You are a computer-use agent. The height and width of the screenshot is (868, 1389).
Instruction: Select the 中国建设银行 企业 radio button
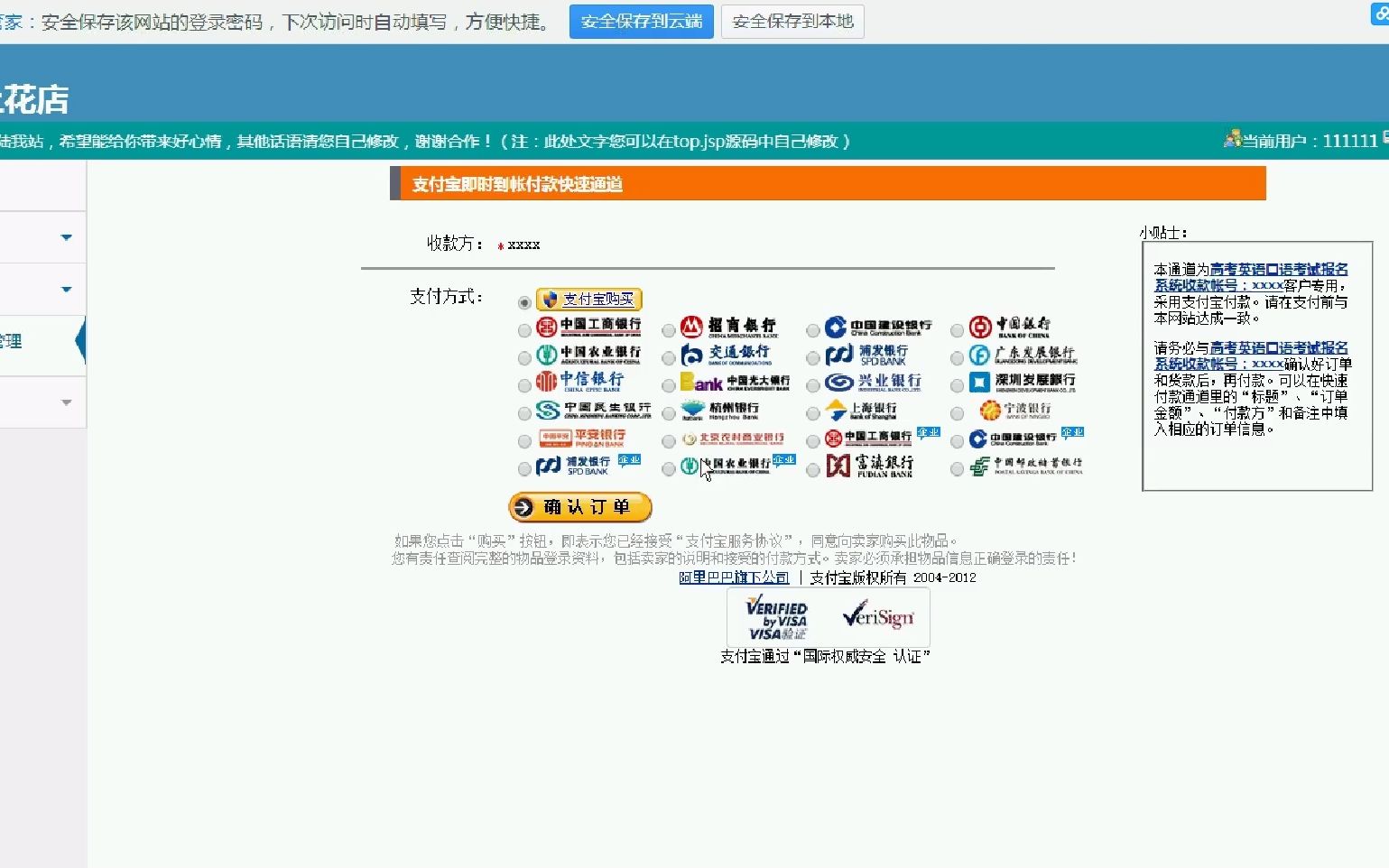click(958, 441)
